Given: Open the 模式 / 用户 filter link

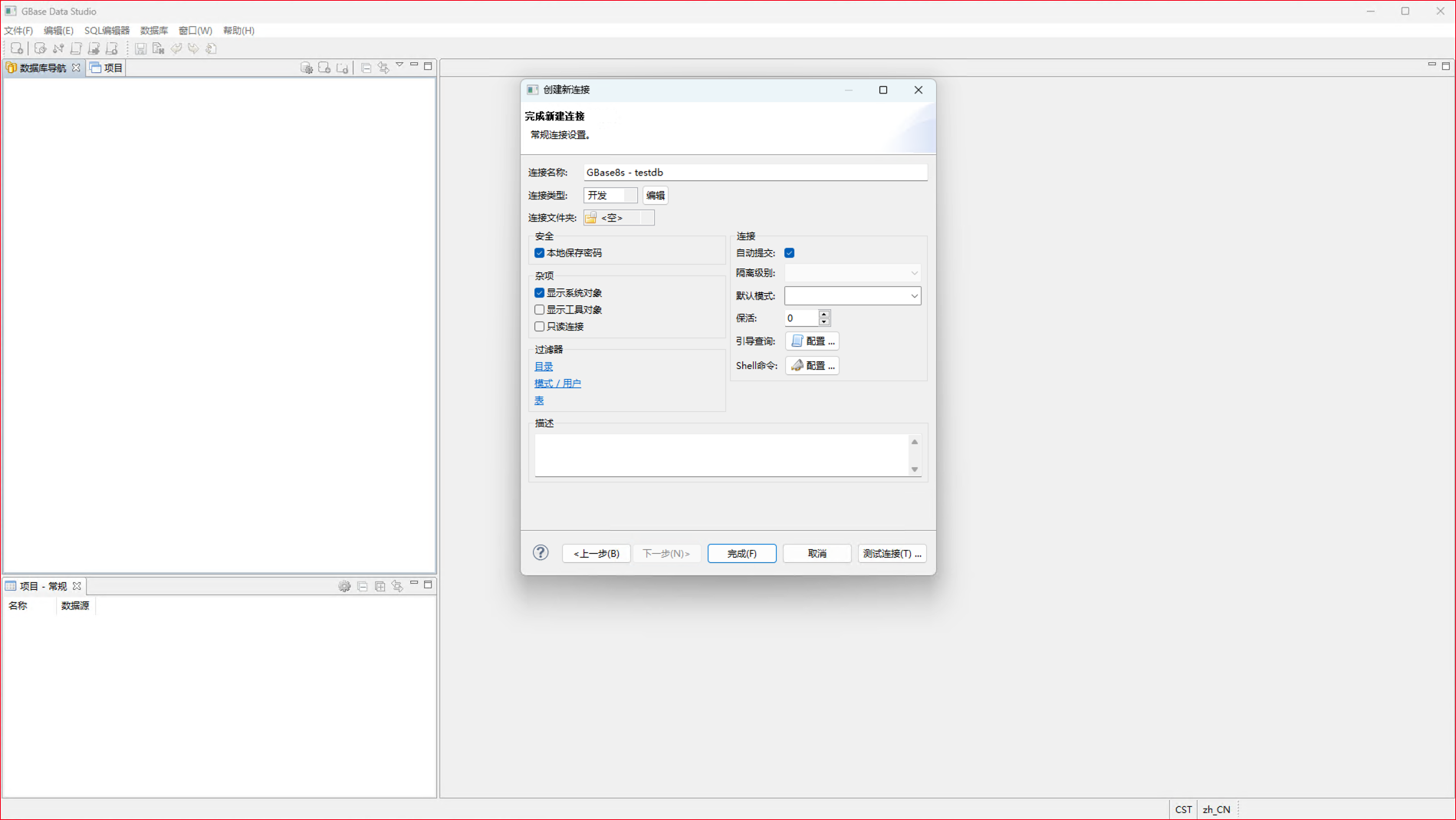Looking at the screenshot, I should [x=557, y=384].
